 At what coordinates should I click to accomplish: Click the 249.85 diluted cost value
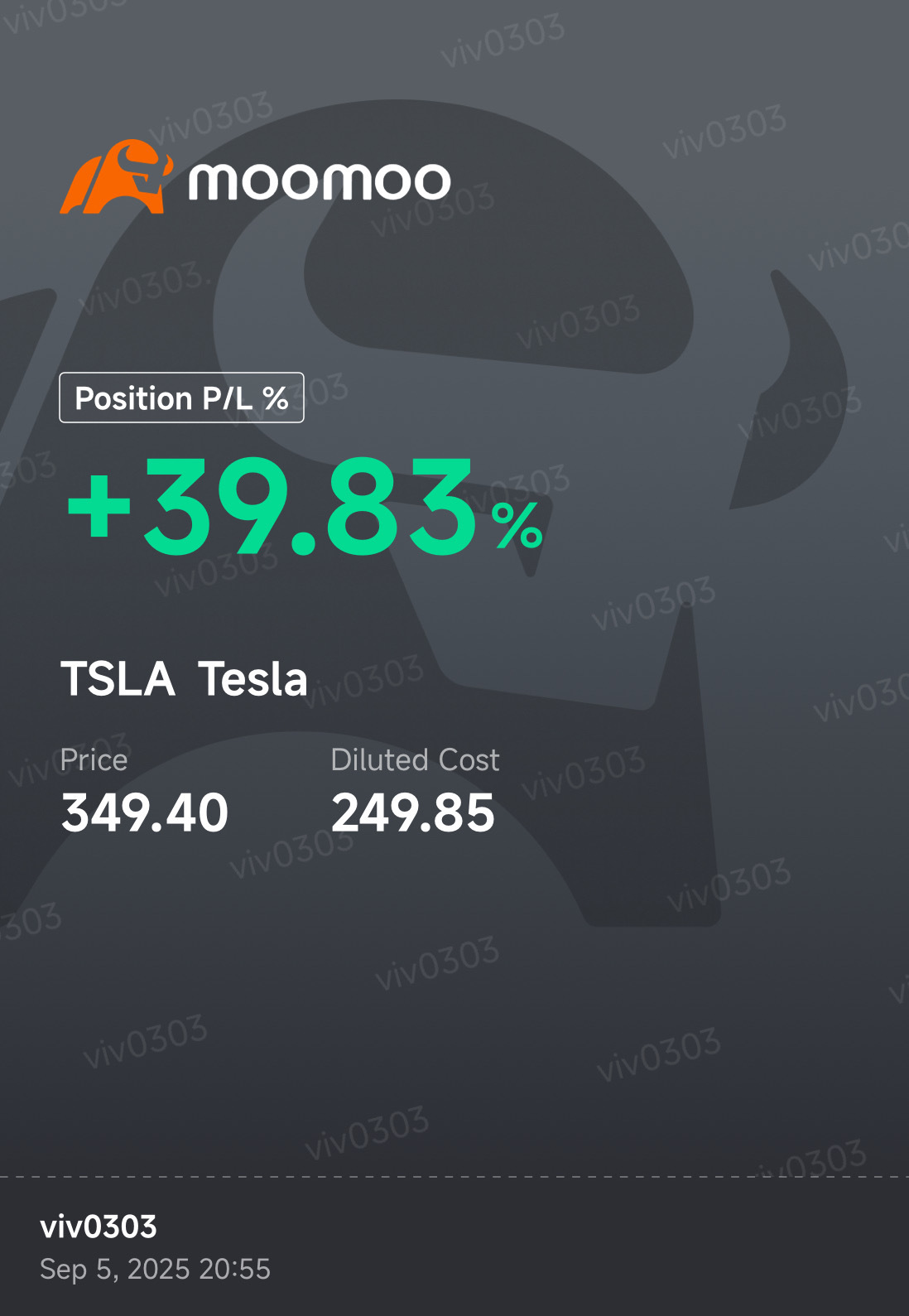click(412, 812)
